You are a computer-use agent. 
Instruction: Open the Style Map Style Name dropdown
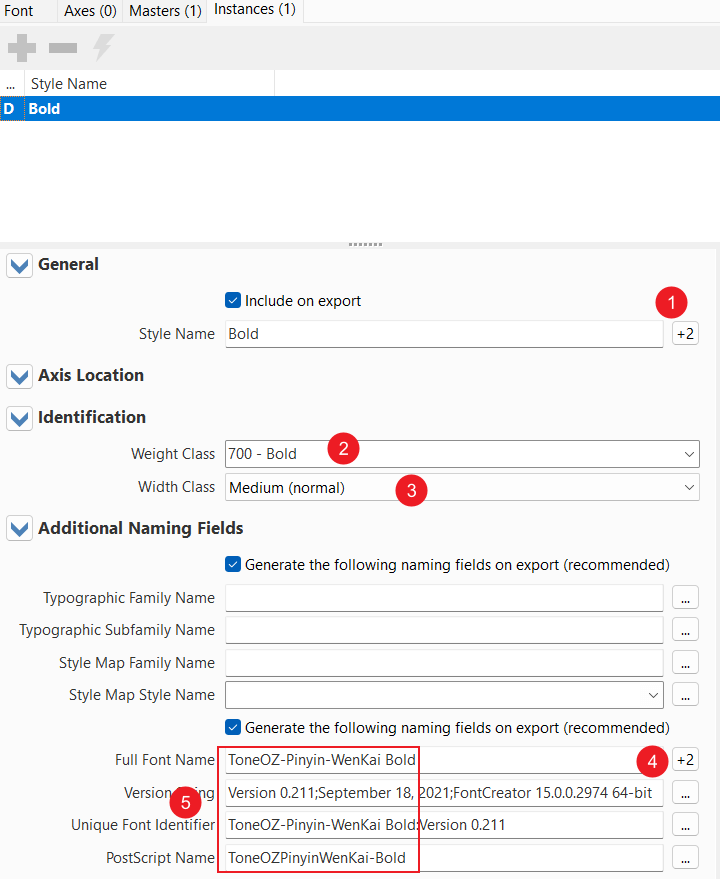click(x=444, y=695)
